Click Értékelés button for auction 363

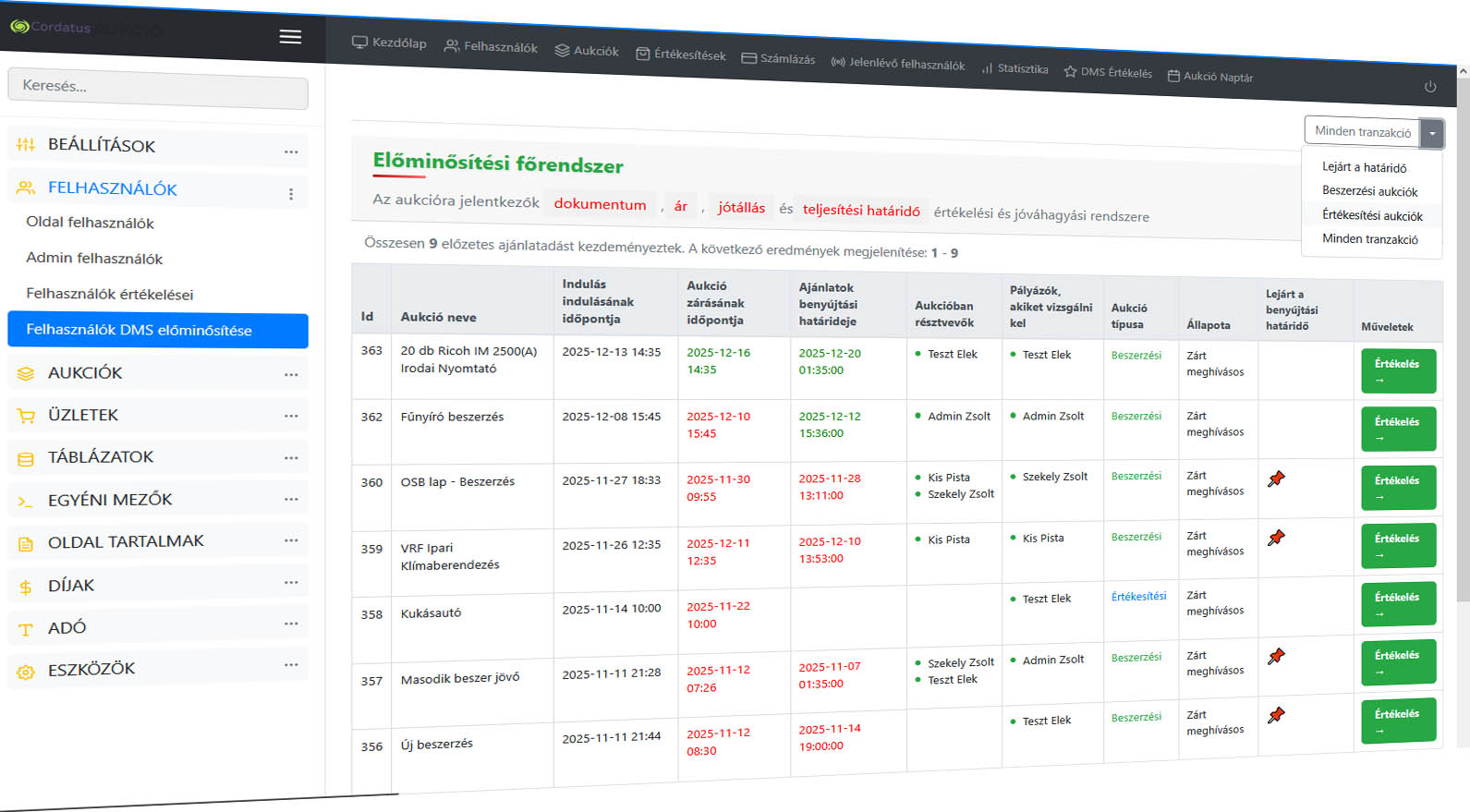(x=1397, y=370)
